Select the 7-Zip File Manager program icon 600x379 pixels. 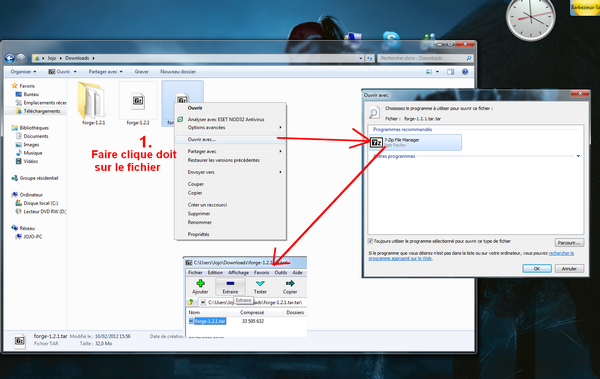click(x=377, y=142)
